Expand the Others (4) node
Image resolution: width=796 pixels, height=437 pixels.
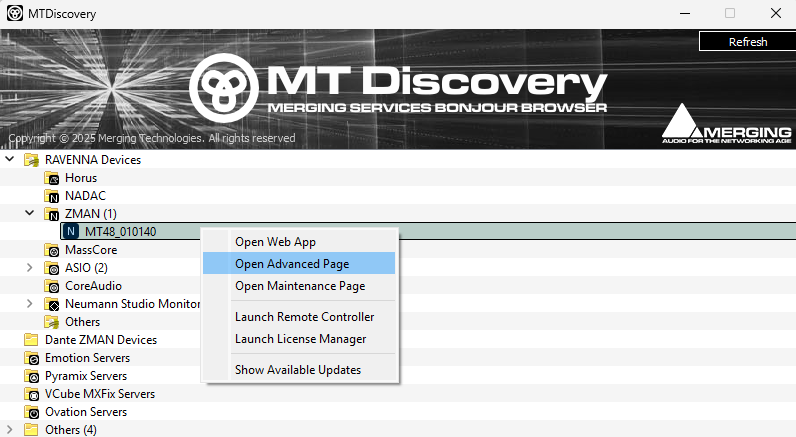(10, 430)
